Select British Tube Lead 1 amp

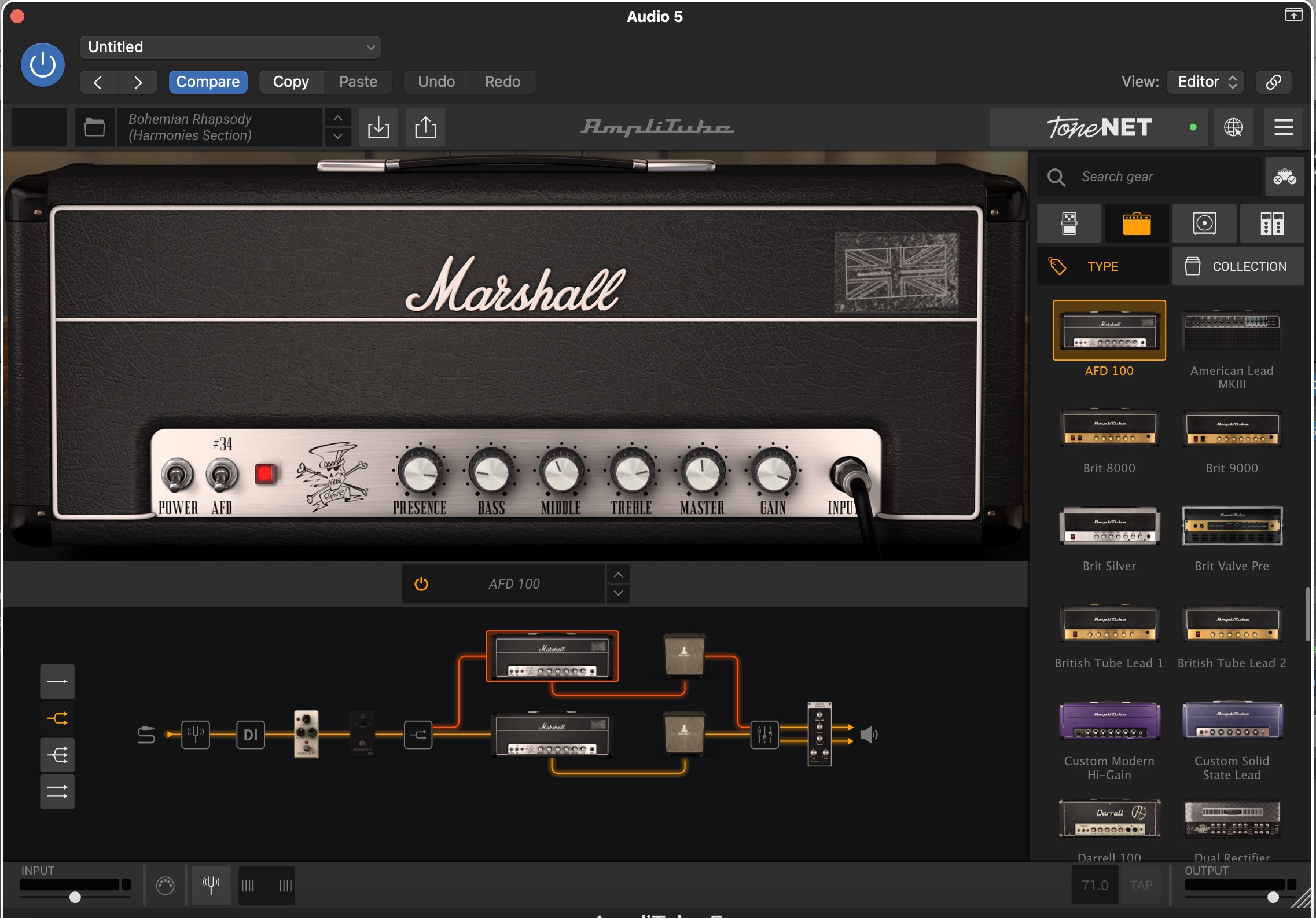[x=1109, y=624]
